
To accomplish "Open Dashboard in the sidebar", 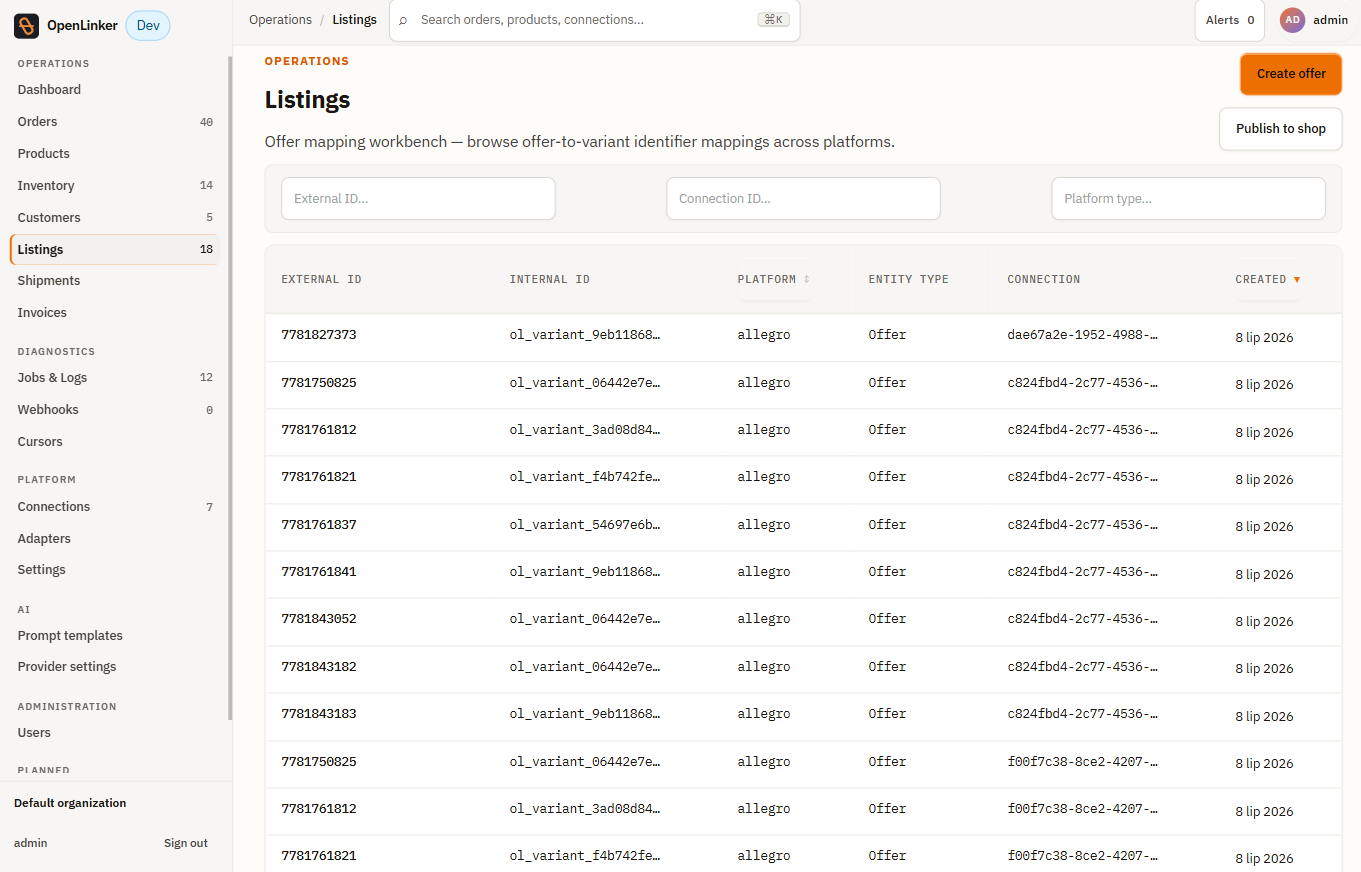I will pyautogui.click(x=115, y=90).
